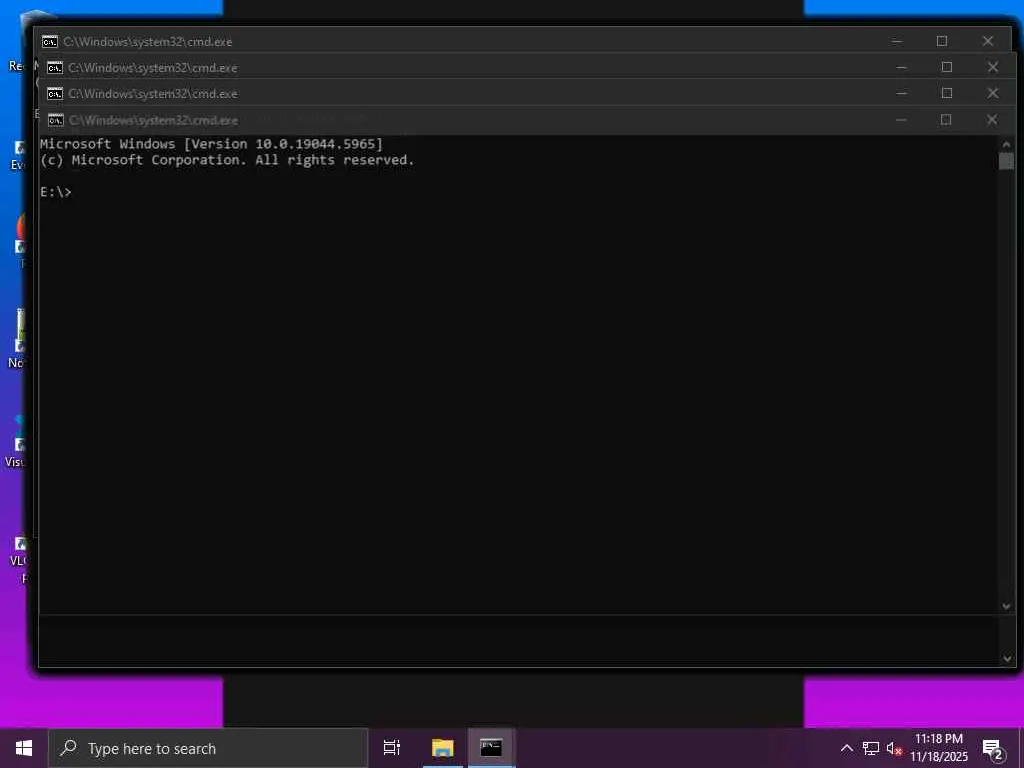Maximize the rearmost cmd.exe window
The height and width of the screenshot is (768, 1024).
click(x=942, y=41)
